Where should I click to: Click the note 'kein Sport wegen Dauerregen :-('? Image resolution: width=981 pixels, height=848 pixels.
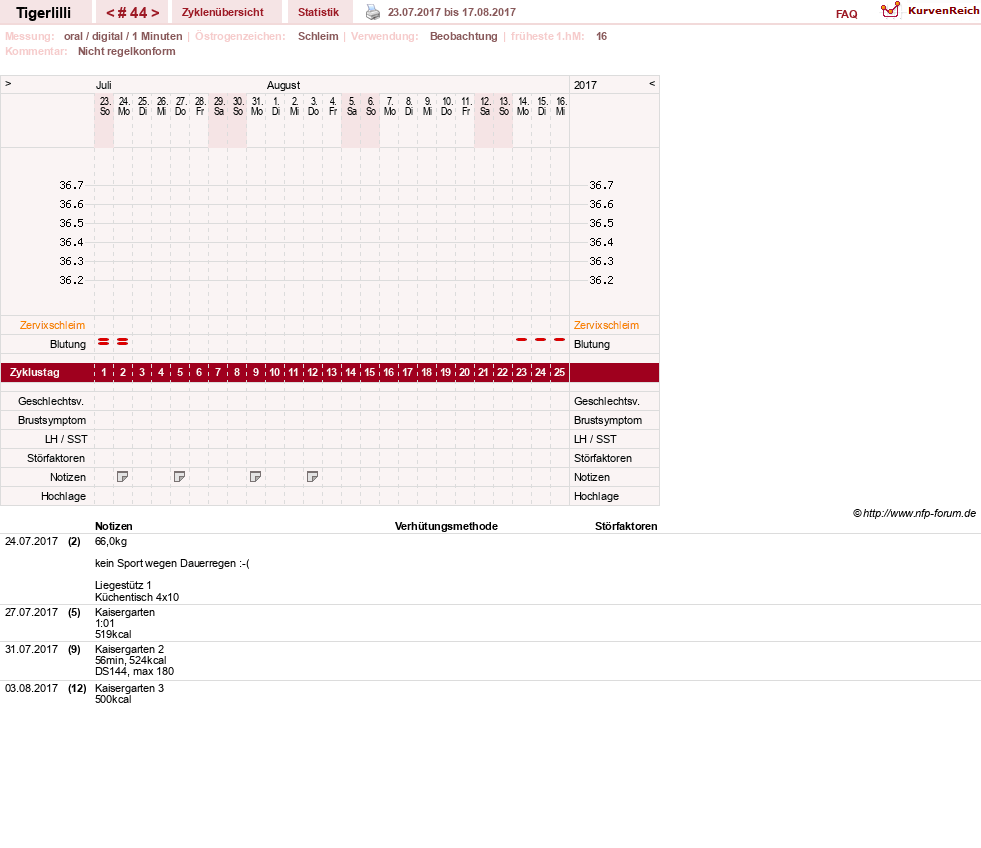tap(172, 563)
